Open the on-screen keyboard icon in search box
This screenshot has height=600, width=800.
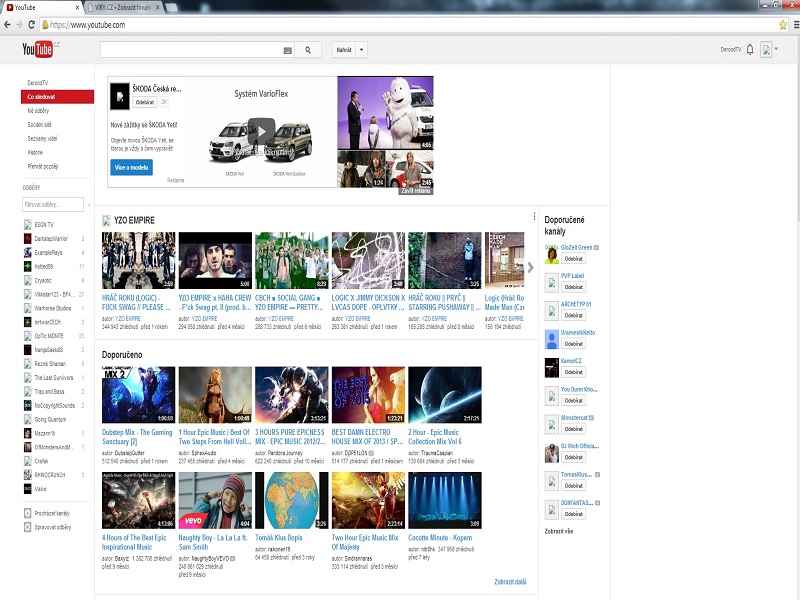(x=287, y=49)
